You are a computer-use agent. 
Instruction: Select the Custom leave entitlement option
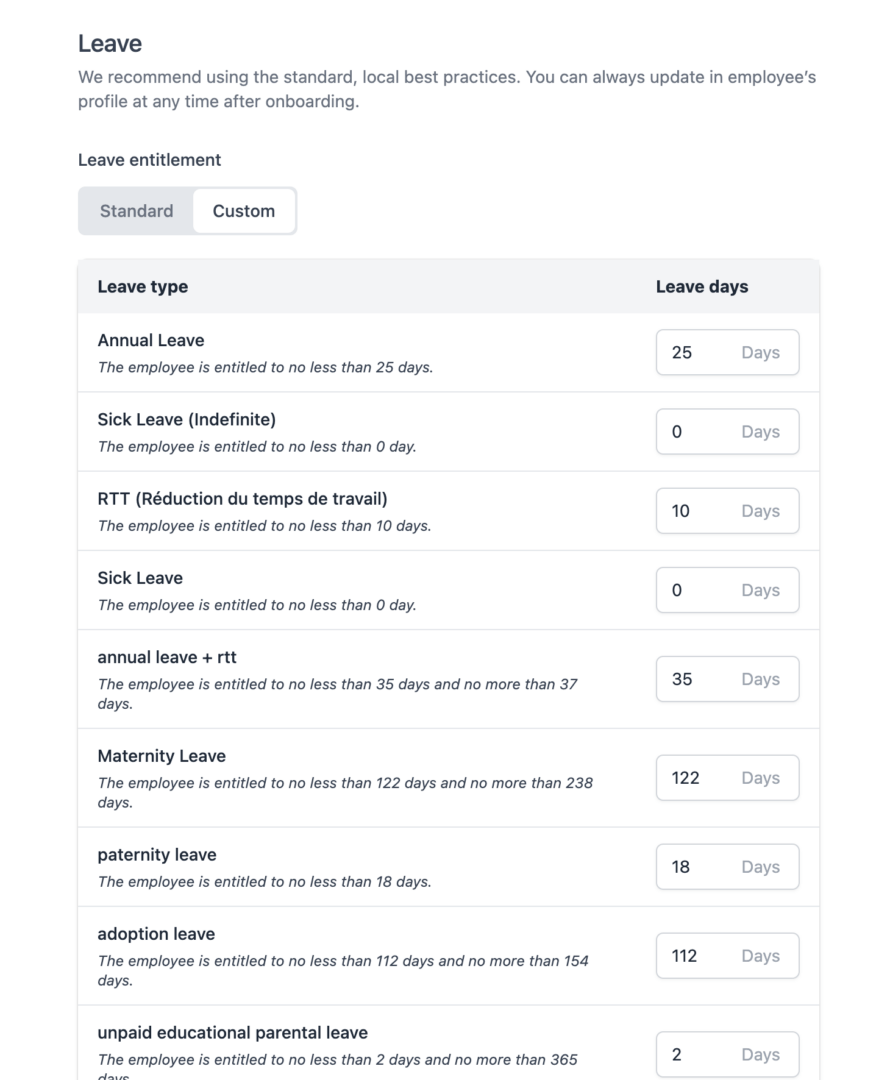(244, 211)
